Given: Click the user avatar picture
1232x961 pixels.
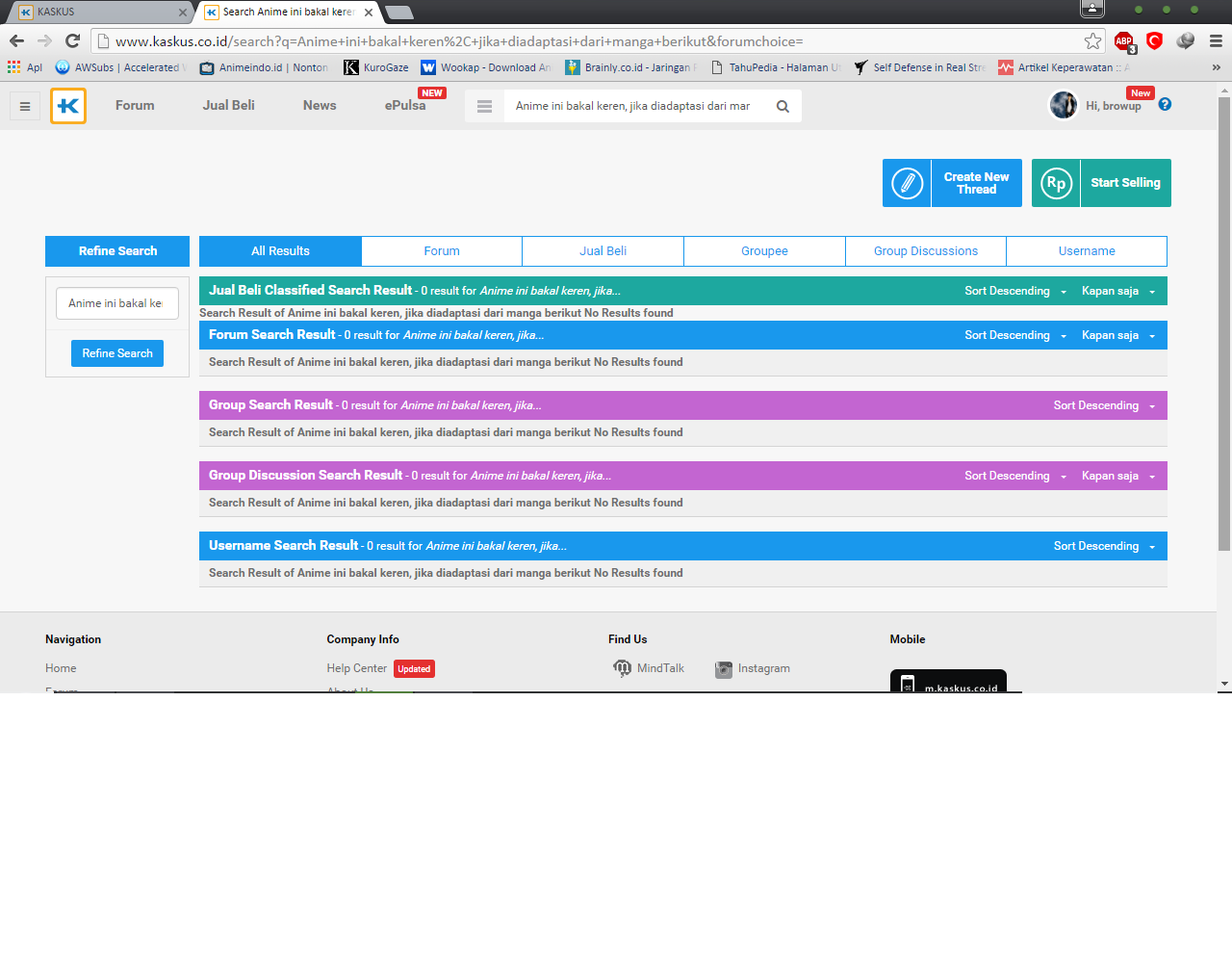Looking at the screenshot, I should (1064, 105).
